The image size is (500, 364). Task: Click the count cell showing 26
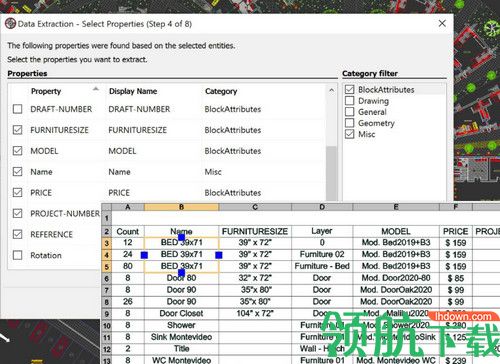point(128,301)
